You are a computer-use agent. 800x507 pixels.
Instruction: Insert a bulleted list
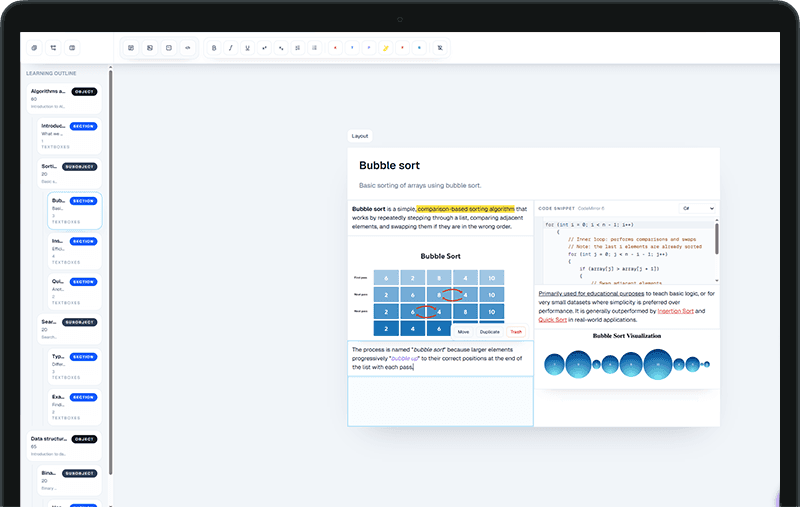pos(314,48)
